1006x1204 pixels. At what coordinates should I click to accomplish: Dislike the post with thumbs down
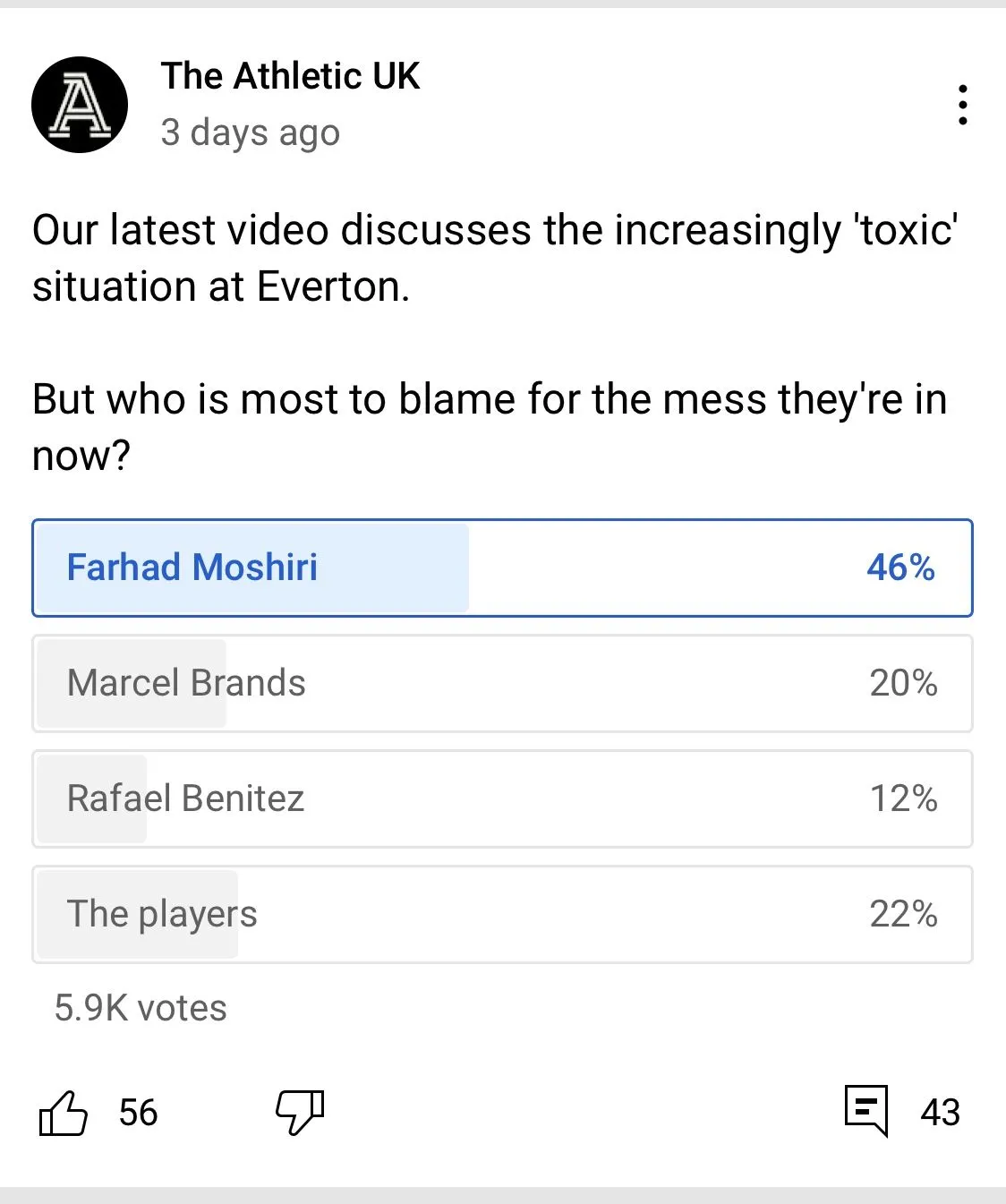pos(300,1113)
